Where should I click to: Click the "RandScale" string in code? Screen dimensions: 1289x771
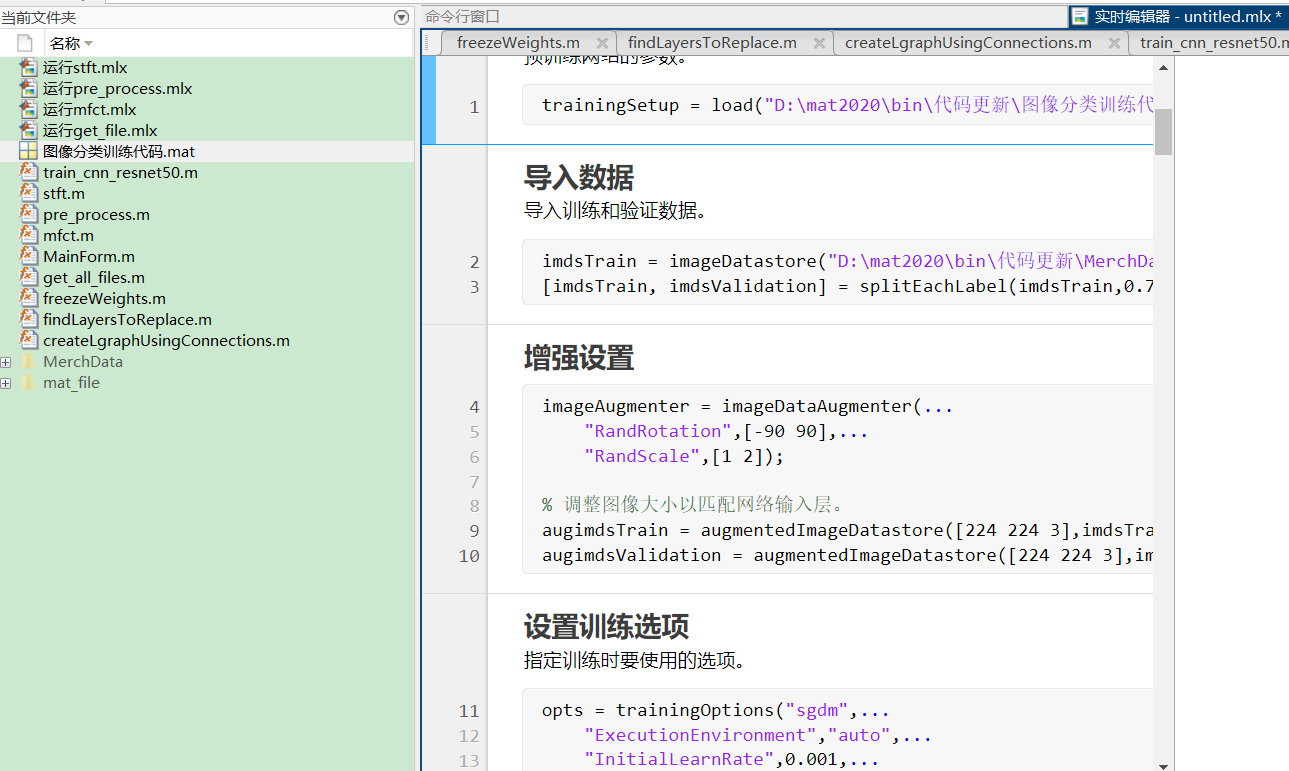(x=643, y=456)
